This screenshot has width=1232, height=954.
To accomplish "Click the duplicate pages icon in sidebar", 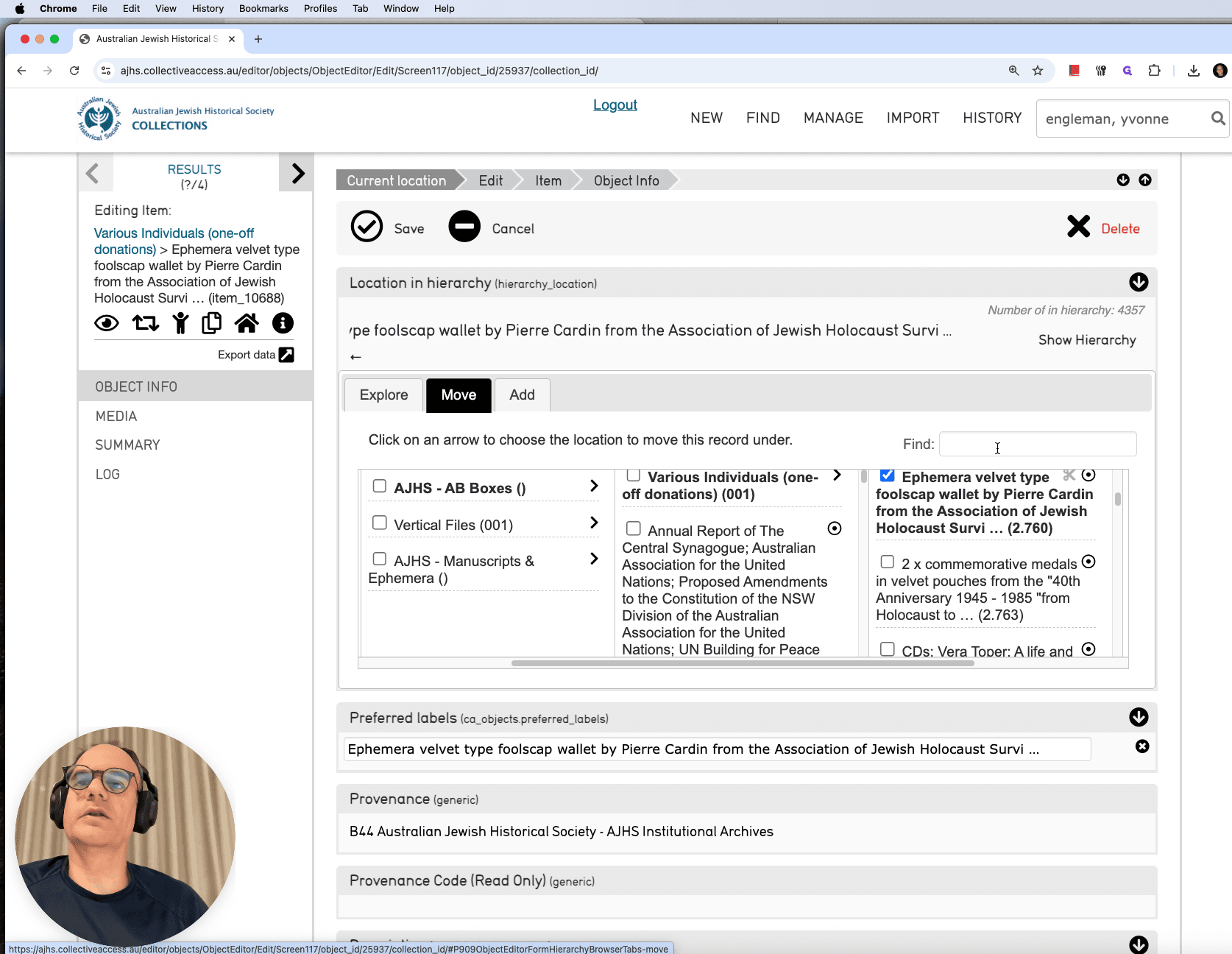I will 212,323.
